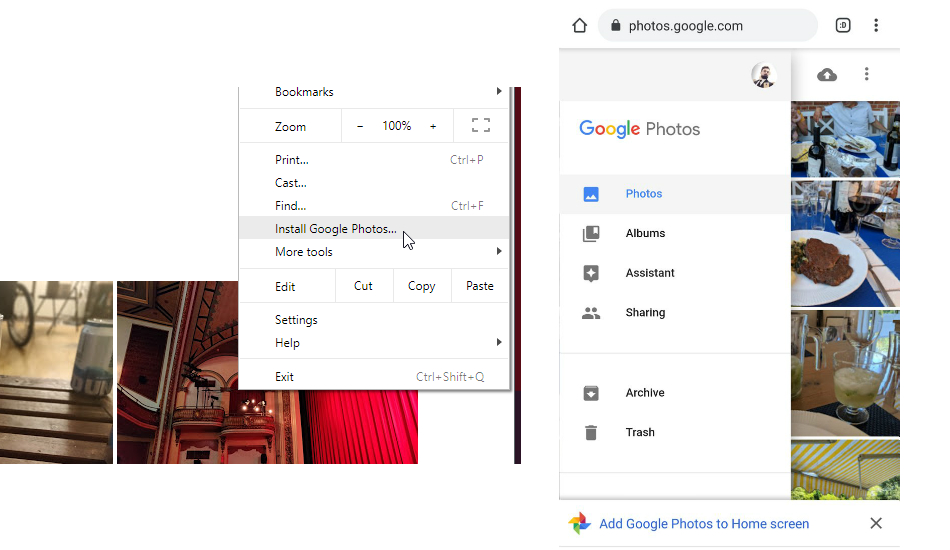Select Exit from the Chrome menu
Image resolution: width=950 pixels, height=550 pixels.
click(374, 377)
